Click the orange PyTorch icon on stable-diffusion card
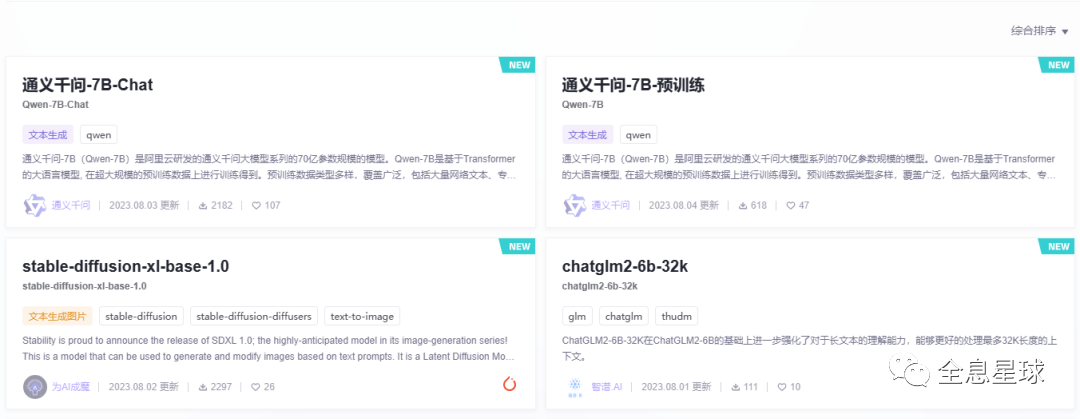 click(x=510, y=385)
